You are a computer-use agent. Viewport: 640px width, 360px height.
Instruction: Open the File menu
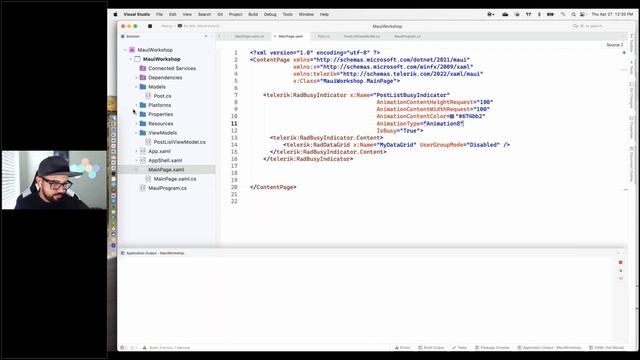pyautogui.click(x=159, y=14)
